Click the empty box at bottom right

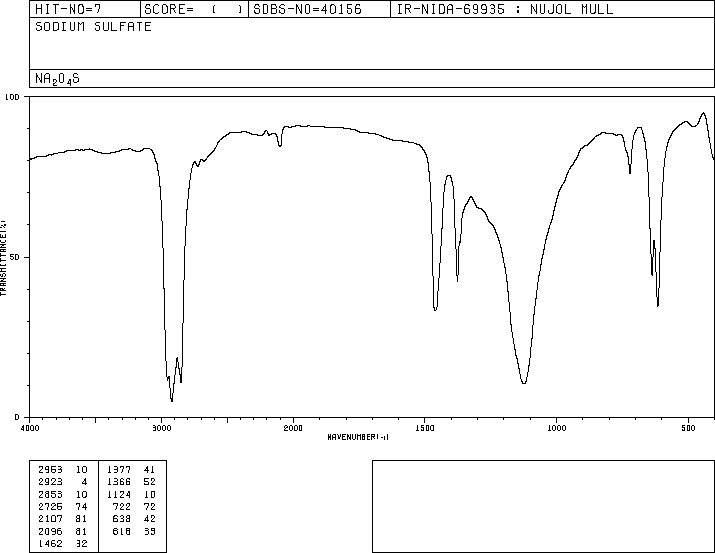[x=543, y=506]
